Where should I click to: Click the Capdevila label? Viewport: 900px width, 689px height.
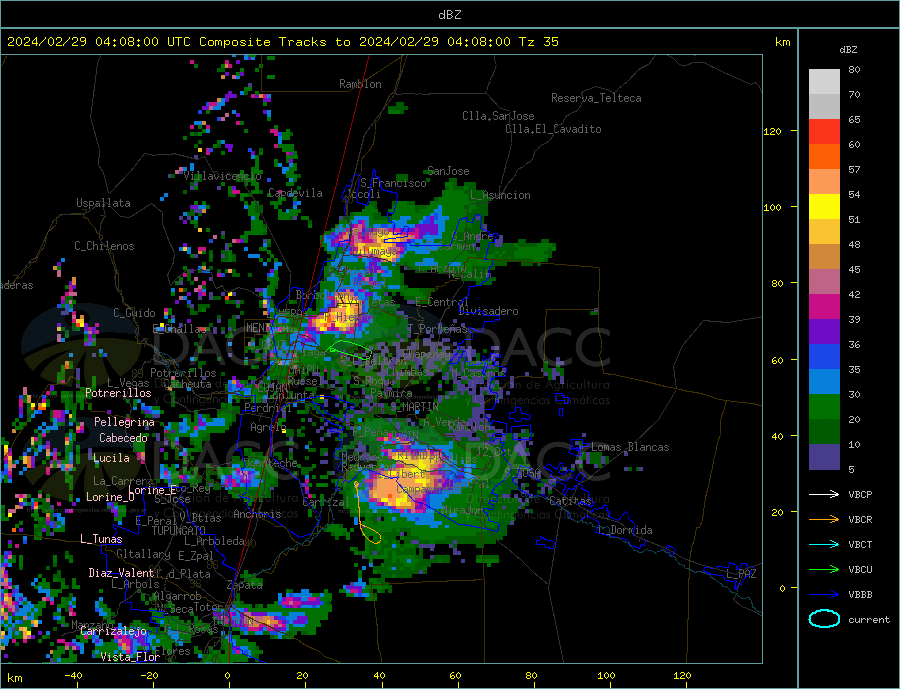click(x=295, y=193)
